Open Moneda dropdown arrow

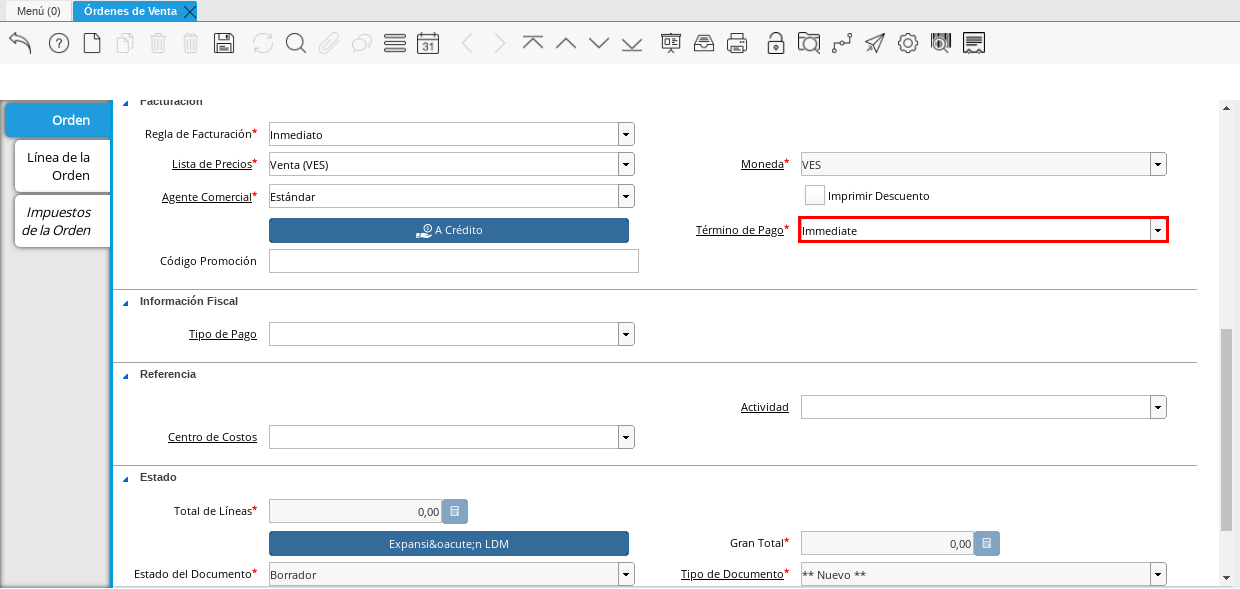(1158, 164)
